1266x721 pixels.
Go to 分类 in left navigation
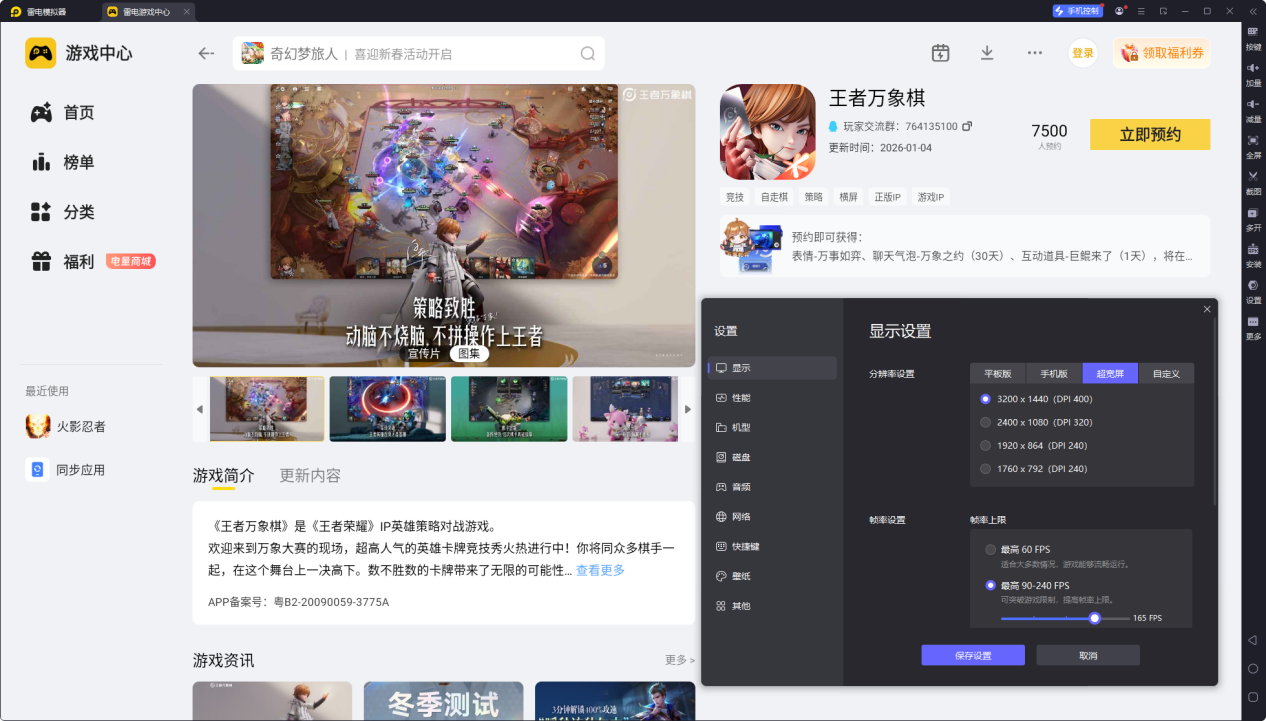(x=62, y=212)
